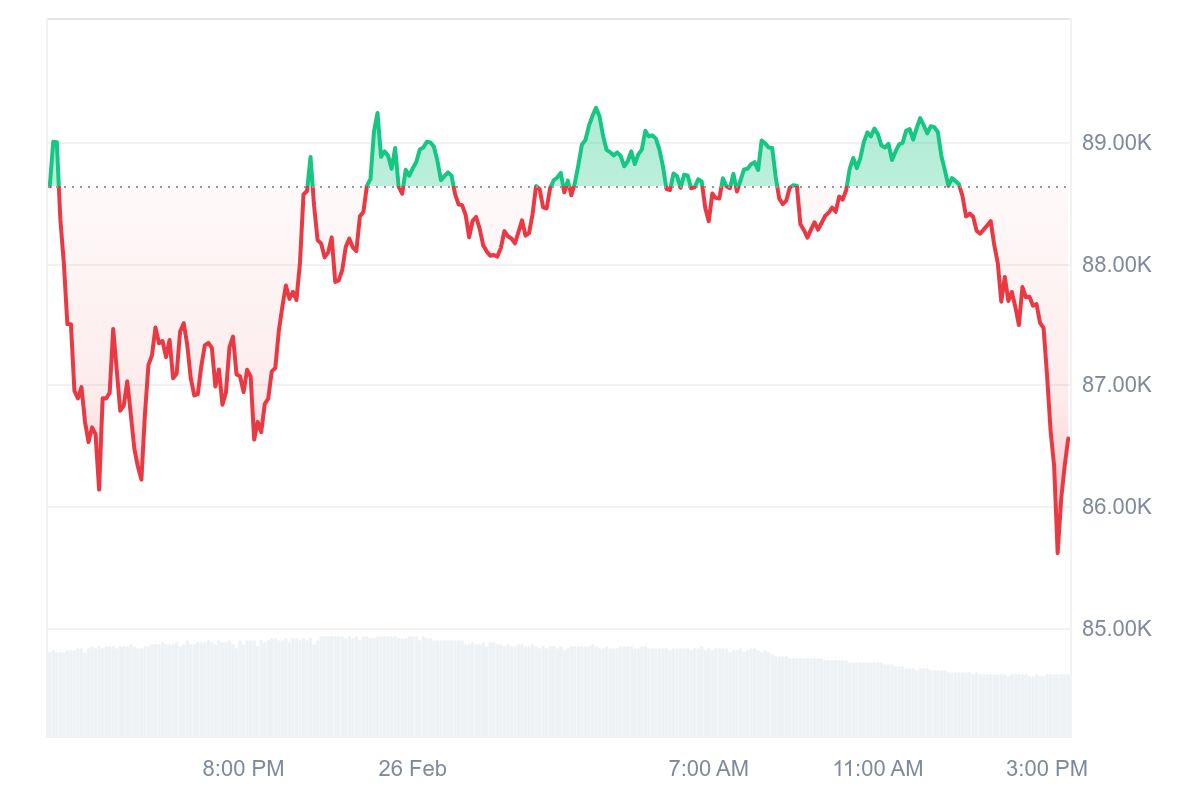1200x800 pixels.
Task: Click the 88.00K price axis label
Action: click(1116, 265)
